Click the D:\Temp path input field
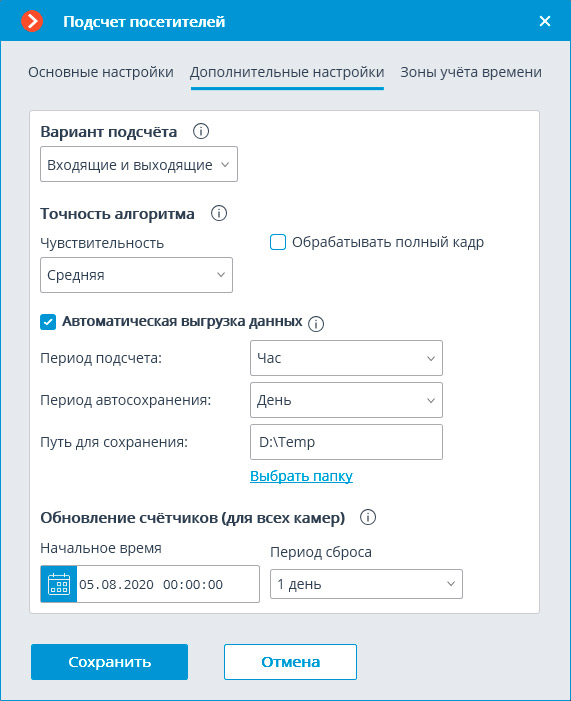The image size is (571, 701). 346,442
